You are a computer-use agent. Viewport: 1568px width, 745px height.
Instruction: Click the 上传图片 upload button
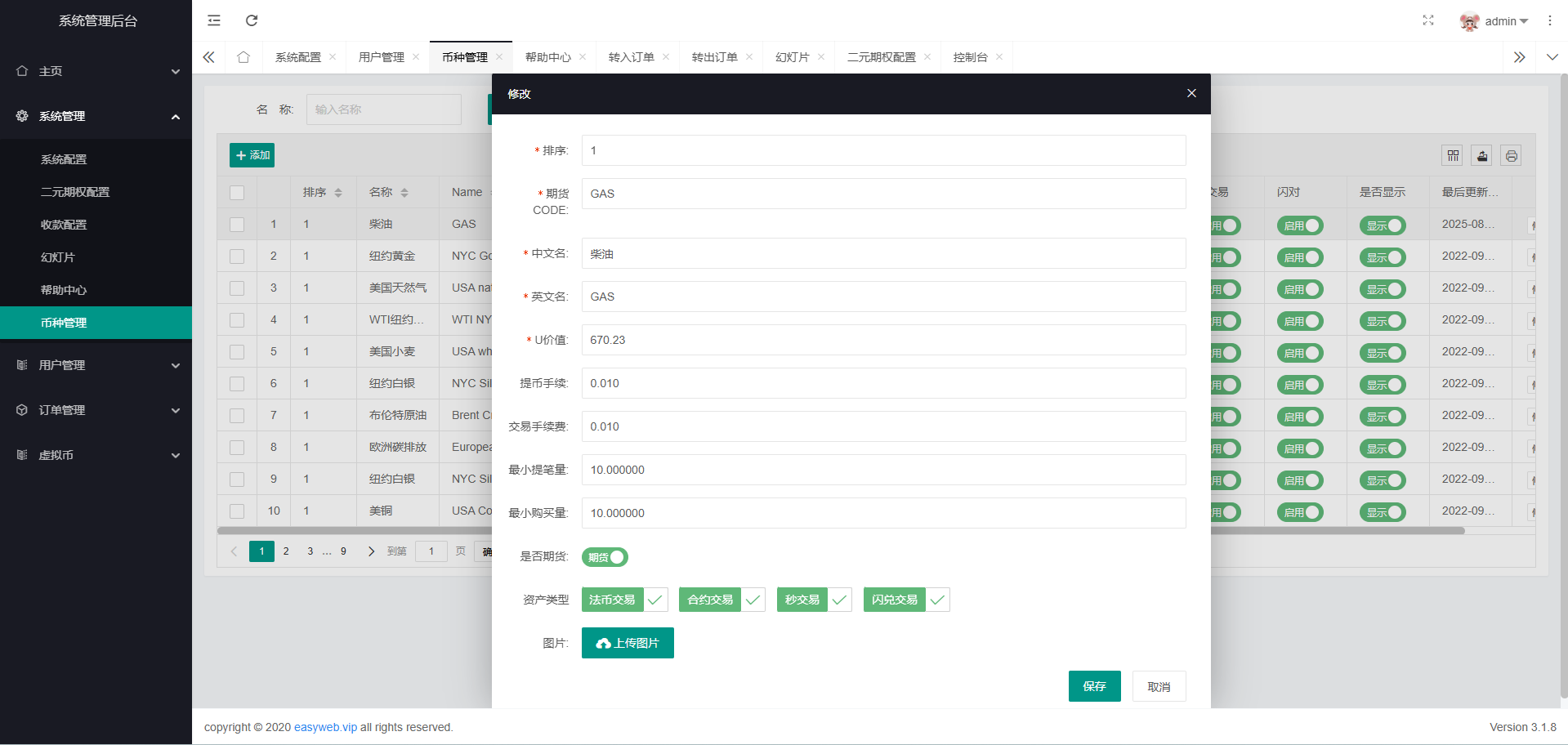(x=628, y=643)
